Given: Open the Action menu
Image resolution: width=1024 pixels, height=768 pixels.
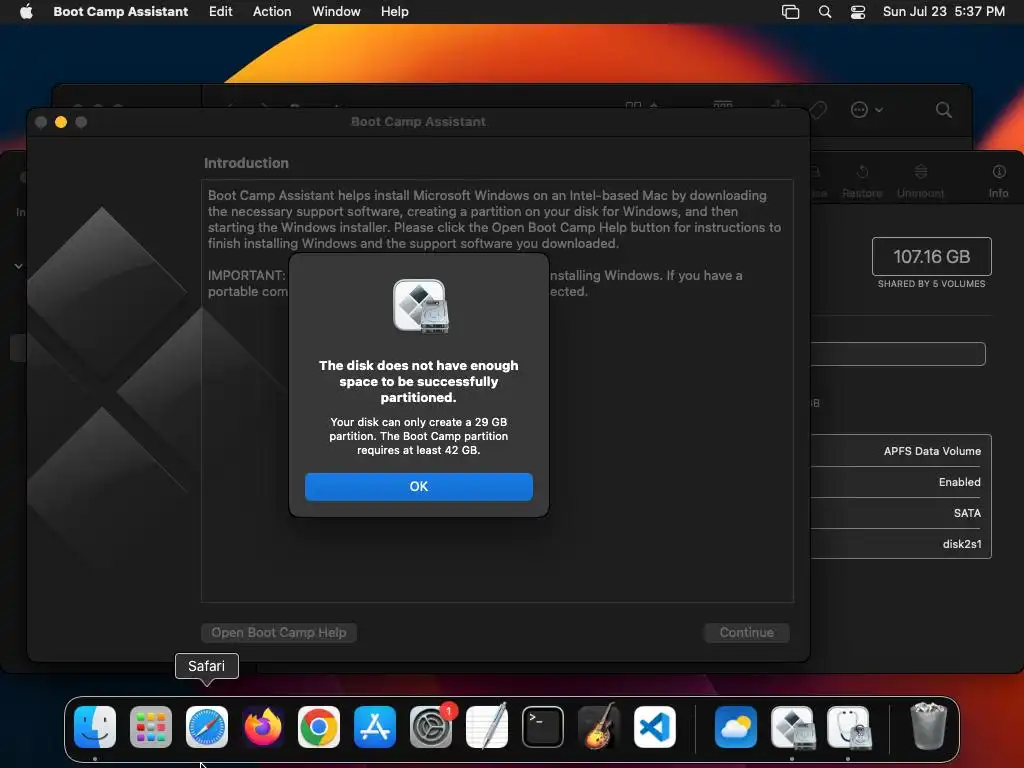Looking at the screenshot, I should coord(272,12).
